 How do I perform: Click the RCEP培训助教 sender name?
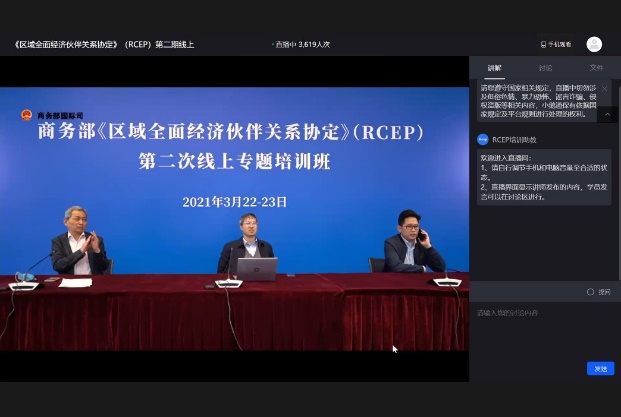pyautogui.click(x=514, y=140)
